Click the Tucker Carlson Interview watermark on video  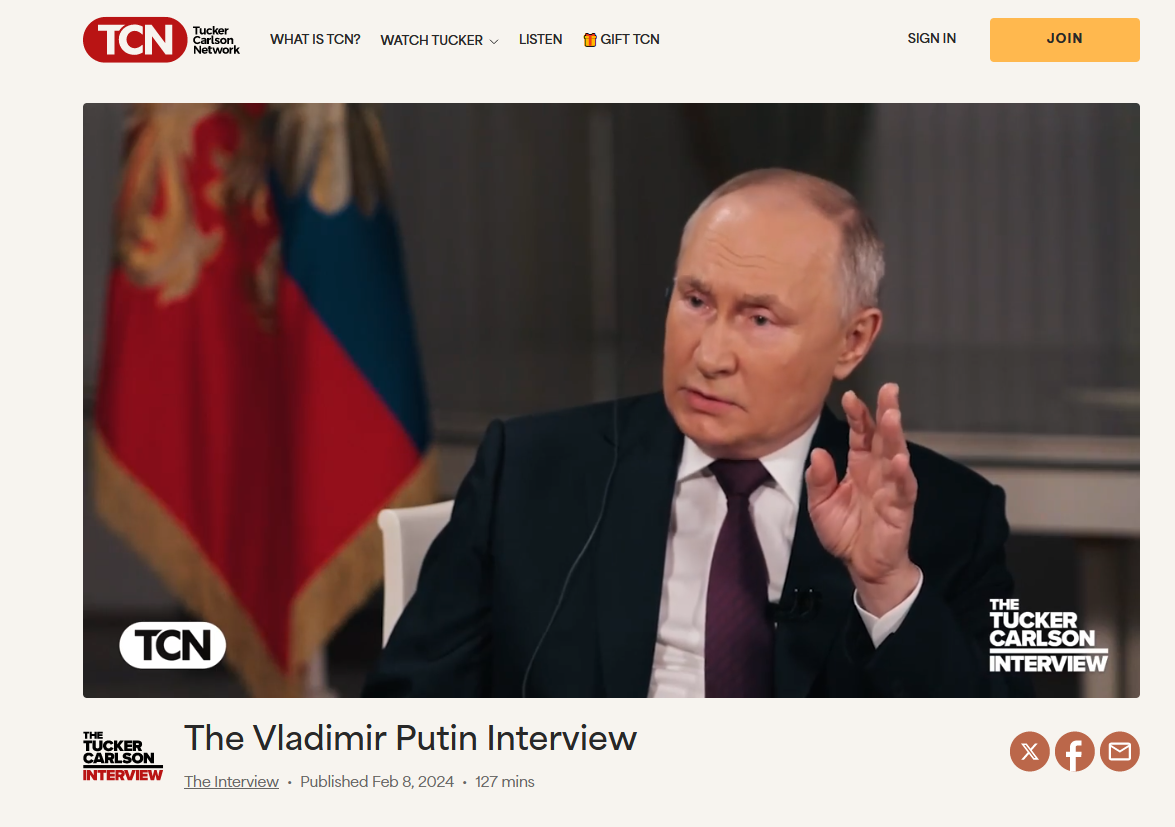coord(1048,635)
